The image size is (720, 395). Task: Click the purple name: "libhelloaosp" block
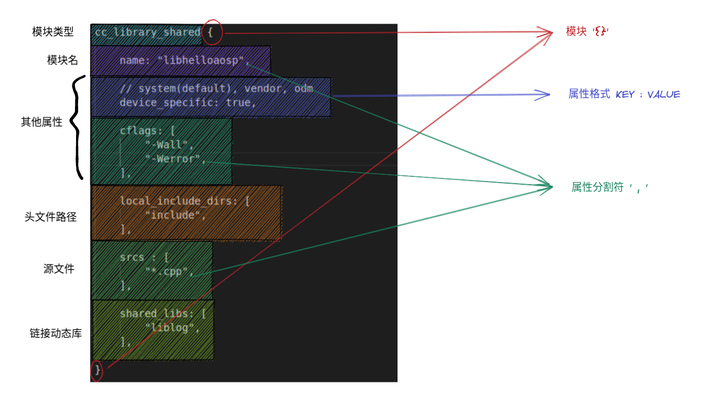[180, 60]
